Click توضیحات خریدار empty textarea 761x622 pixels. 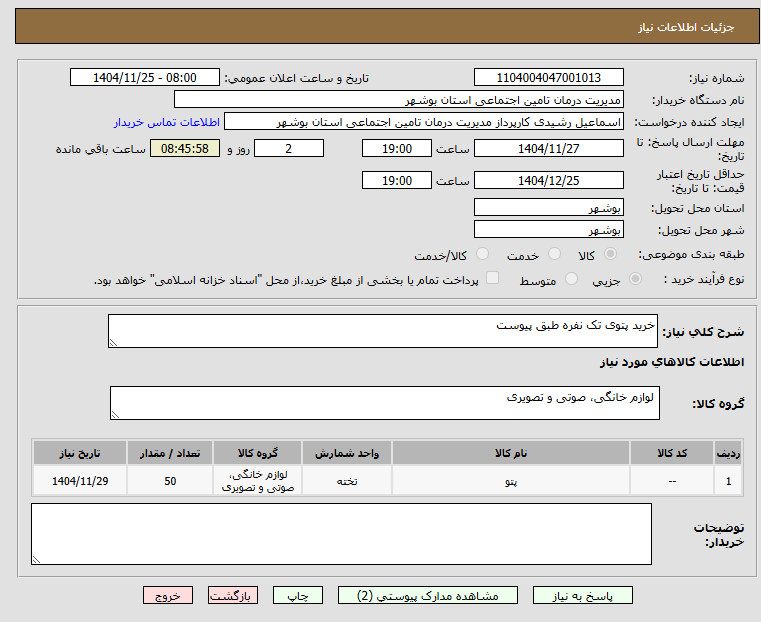click(x=341, y=534)
